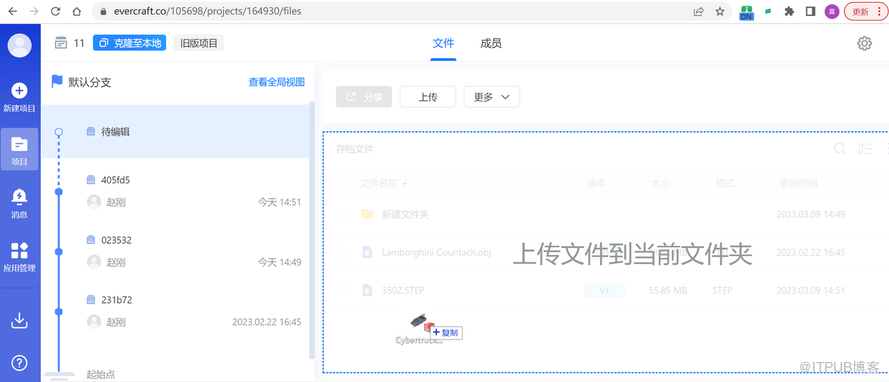
Task: Check the box for 新建文件夹 row
Action: click(341, 214)
